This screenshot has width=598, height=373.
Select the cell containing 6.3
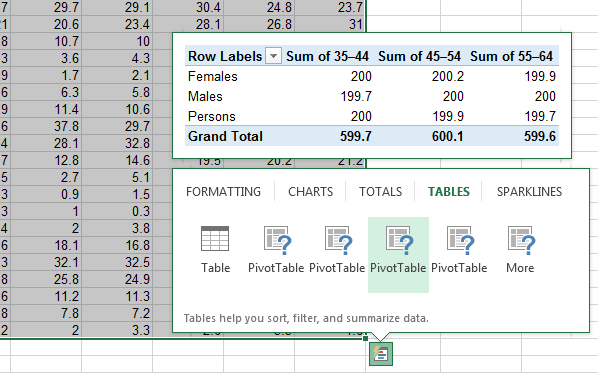point(46,92)
